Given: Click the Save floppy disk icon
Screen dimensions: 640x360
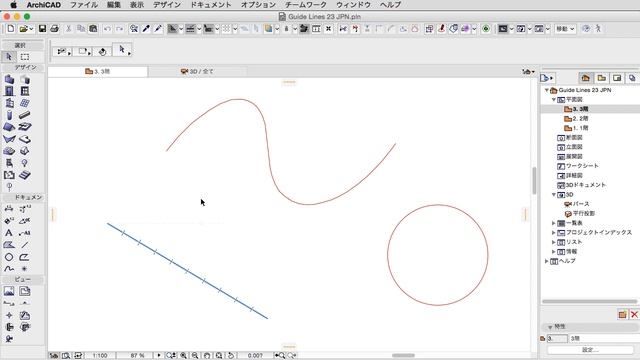Looking at the screenshot, I should pyautogui.click(x=42, y=29).
